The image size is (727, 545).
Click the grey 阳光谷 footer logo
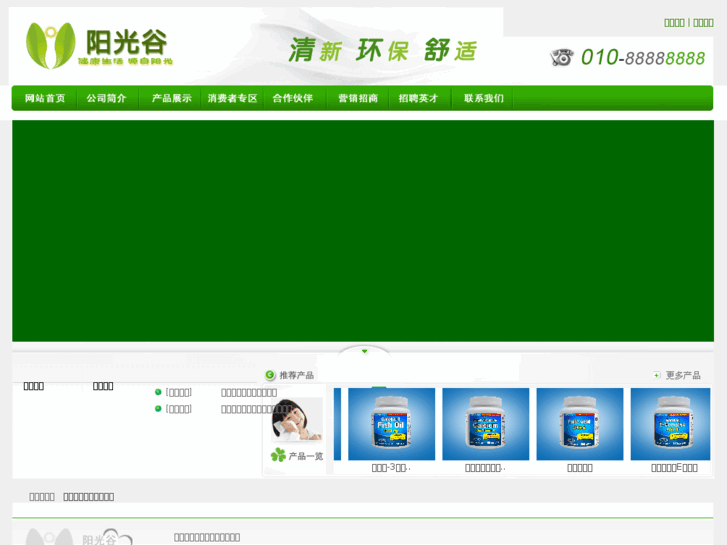tap(79, 536)
